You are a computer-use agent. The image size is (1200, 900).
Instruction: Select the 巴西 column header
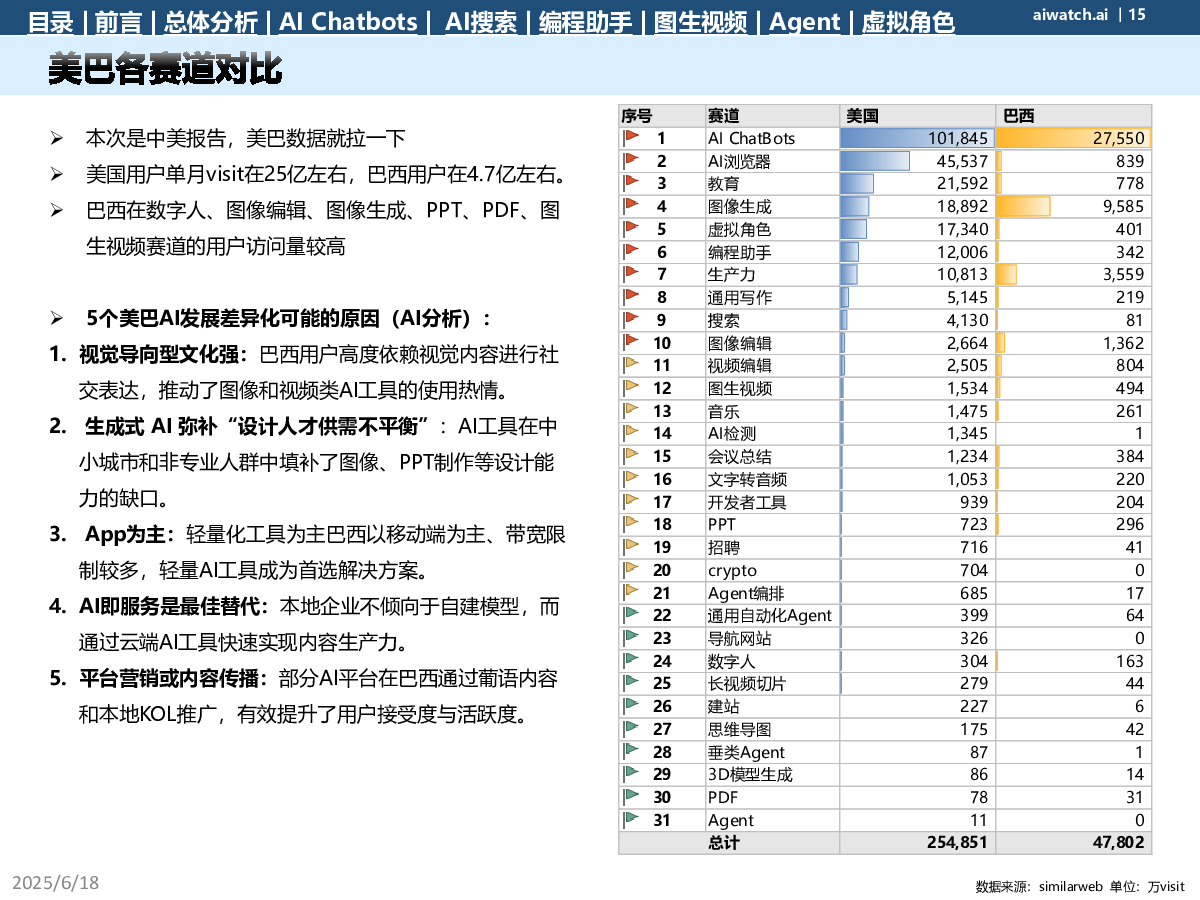point(1074,116)
